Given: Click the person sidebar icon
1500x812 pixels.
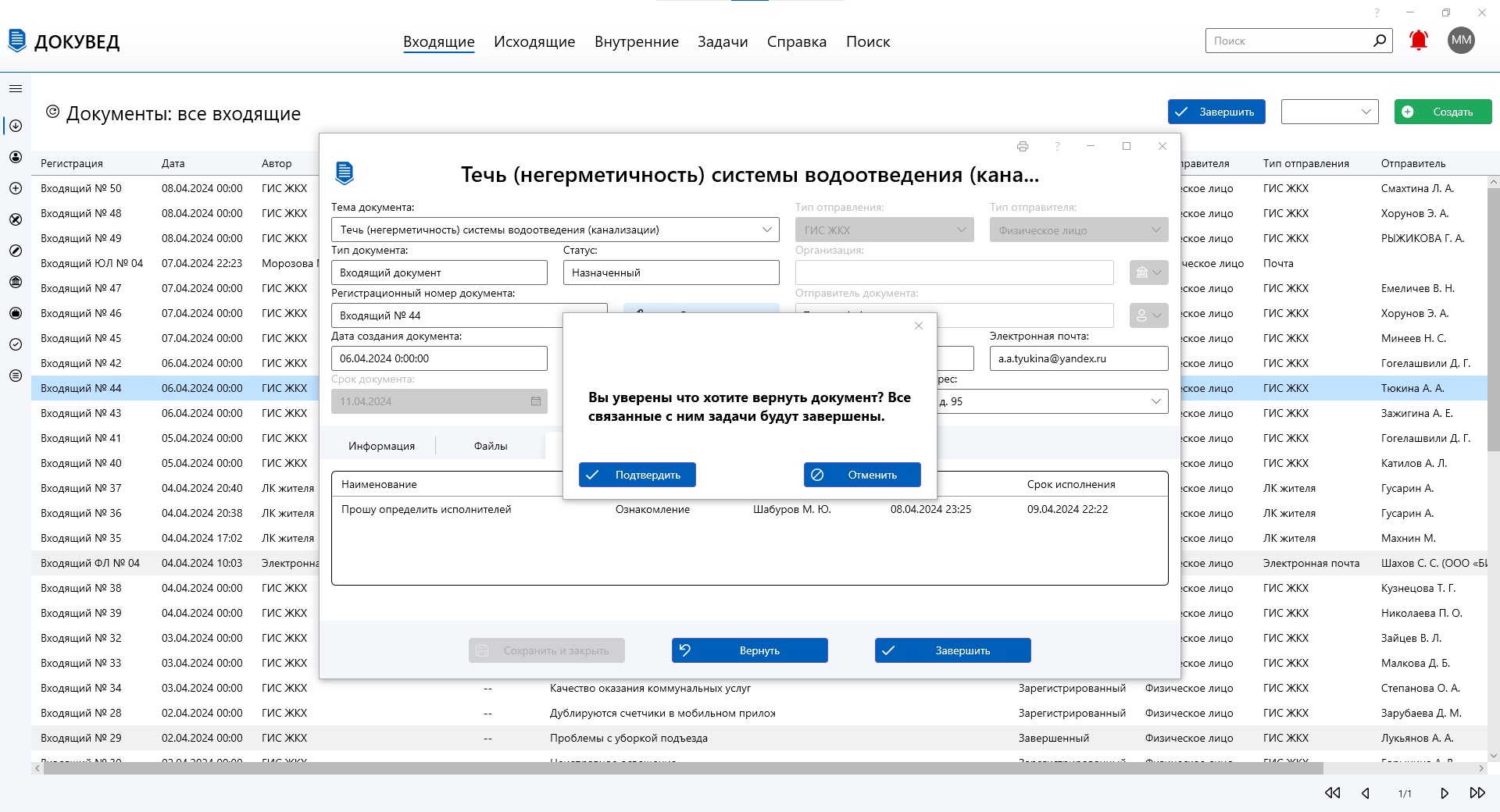Looking at the screenshot, I should 16,157.
